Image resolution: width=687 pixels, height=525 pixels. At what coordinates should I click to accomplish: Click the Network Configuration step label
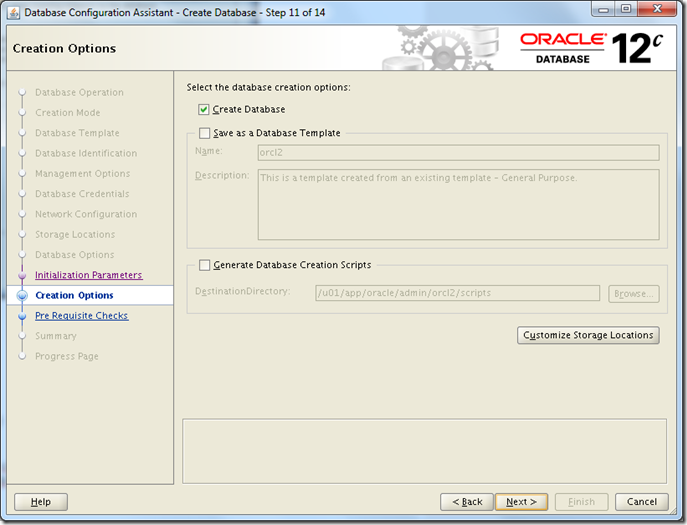coord(86,214)
